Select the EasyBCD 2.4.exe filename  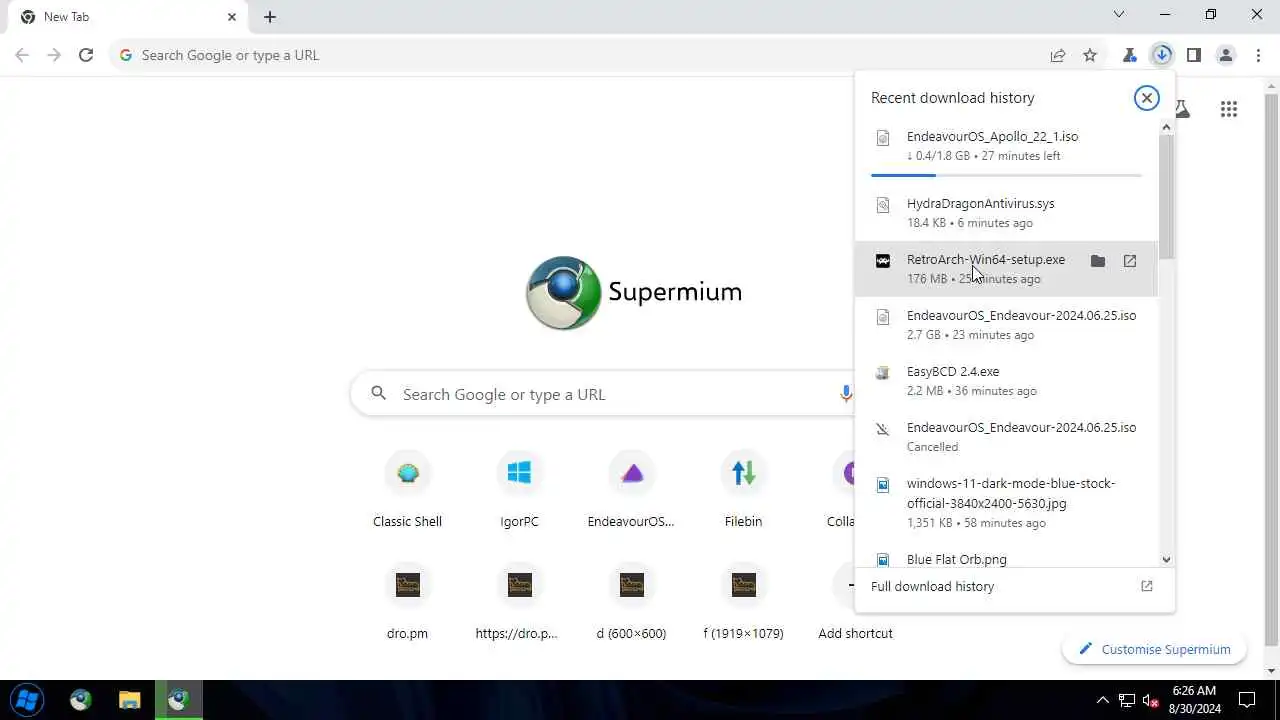coord(953,371)
